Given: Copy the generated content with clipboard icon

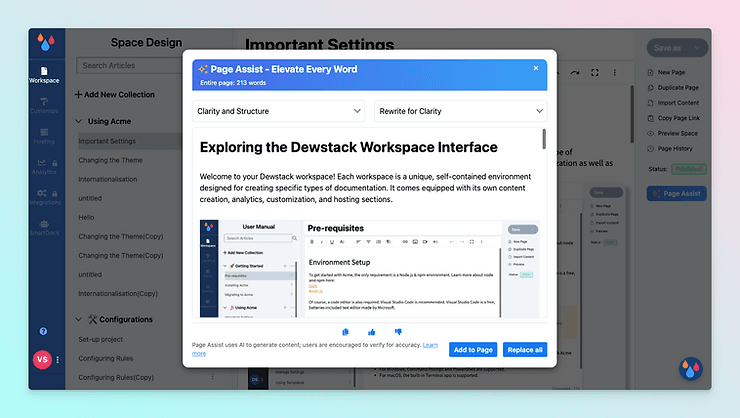Looking at the screenshot, I should point(345,332).
